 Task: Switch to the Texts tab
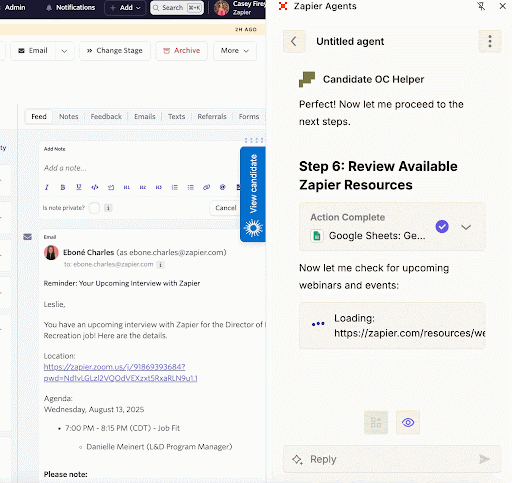177,117
